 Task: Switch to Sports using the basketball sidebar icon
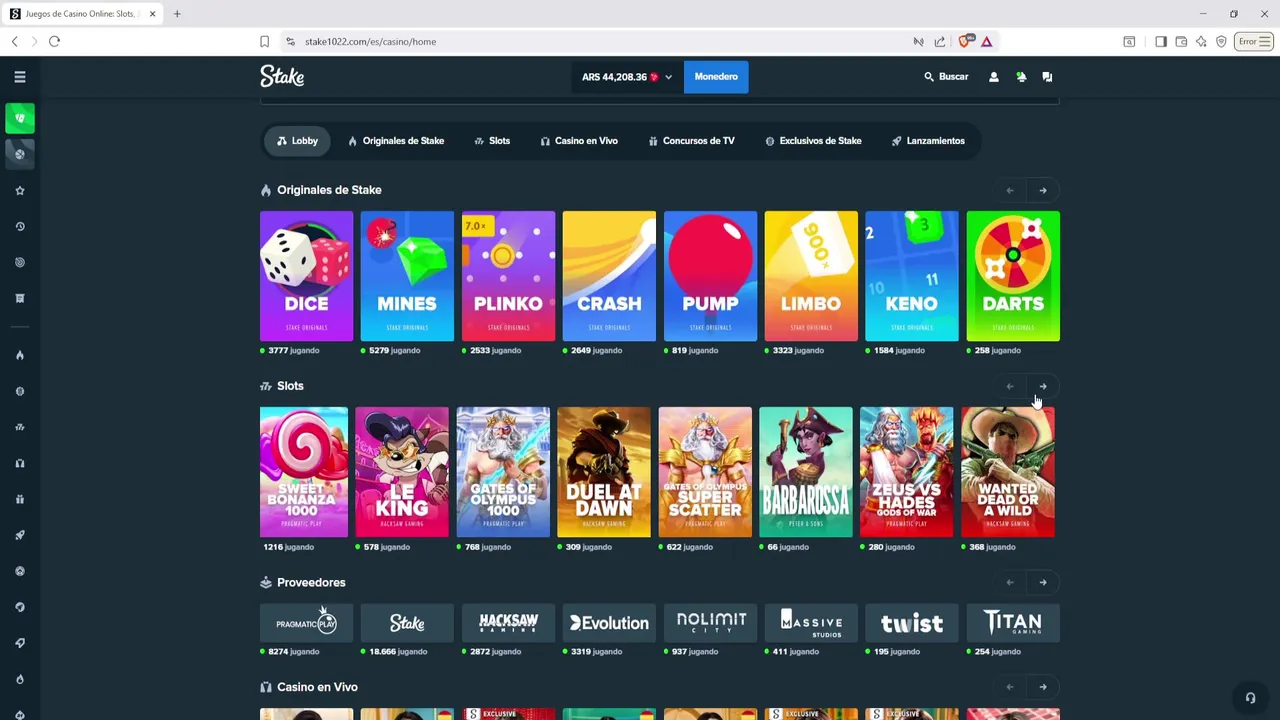pyautogui.click(x=19, y=154)
